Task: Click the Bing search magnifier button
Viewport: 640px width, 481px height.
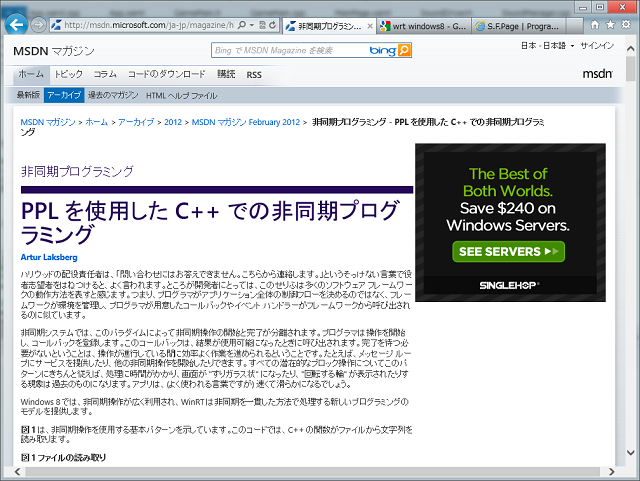Action: (x=404, y=50)
